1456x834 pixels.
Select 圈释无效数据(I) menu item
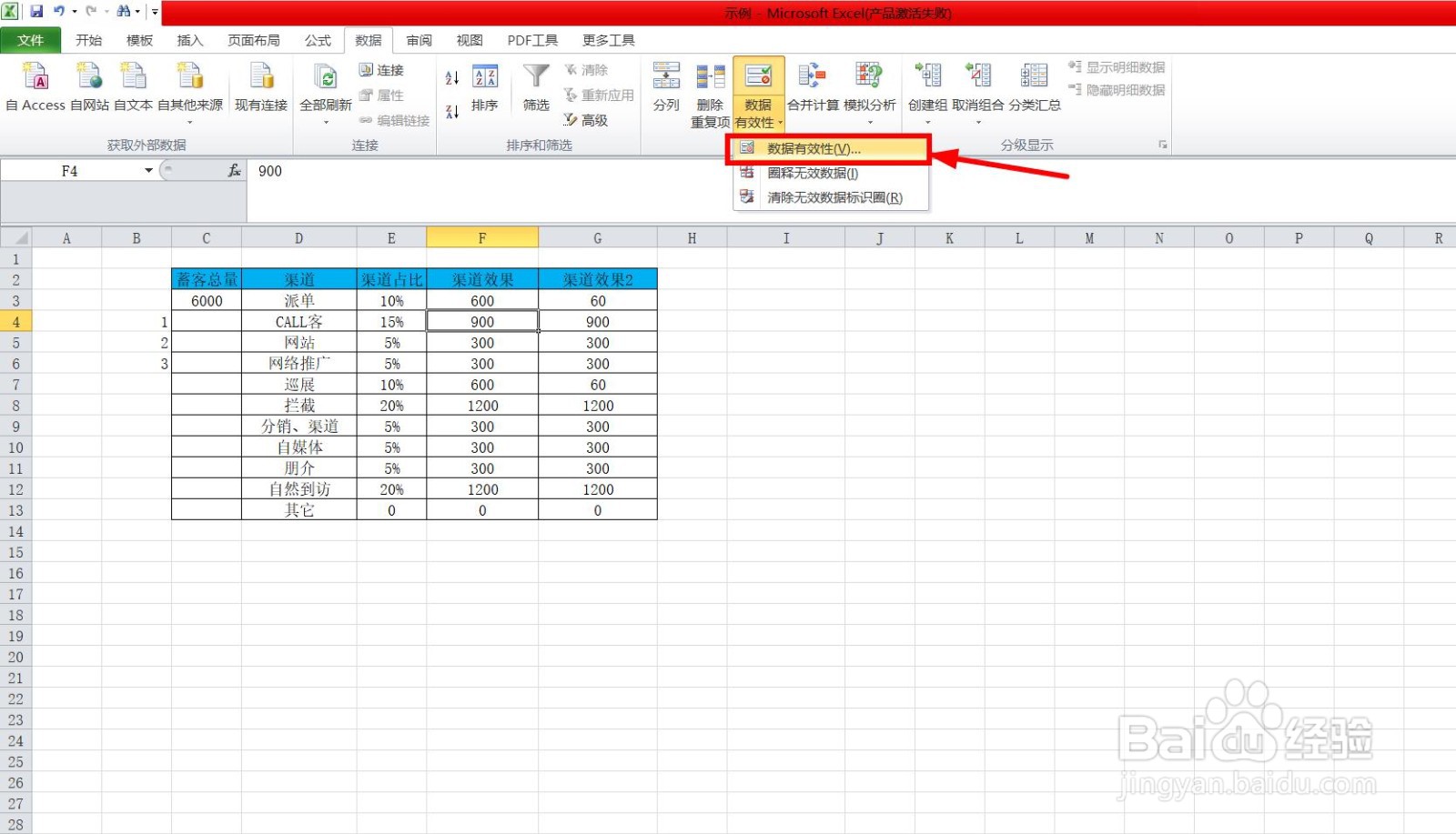[831, 173]
